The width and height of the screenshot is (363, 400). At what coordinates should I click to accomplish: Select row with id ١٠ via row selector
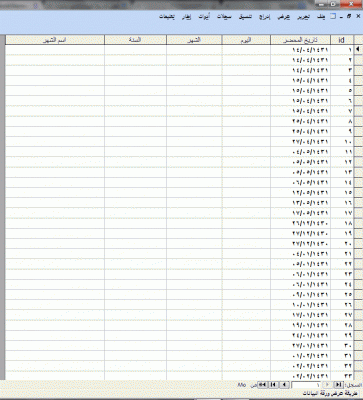(x=358, y=142)
